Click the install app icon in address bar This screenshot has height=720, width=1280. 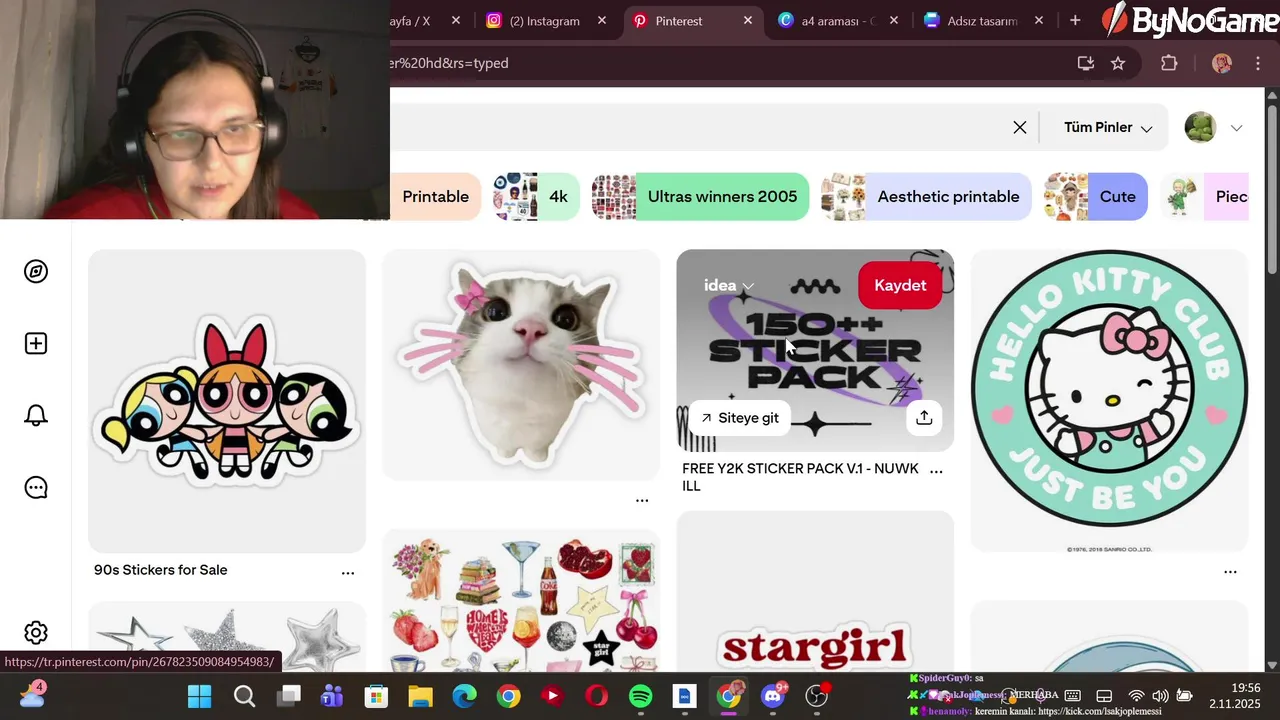(x=1085, y=63)
